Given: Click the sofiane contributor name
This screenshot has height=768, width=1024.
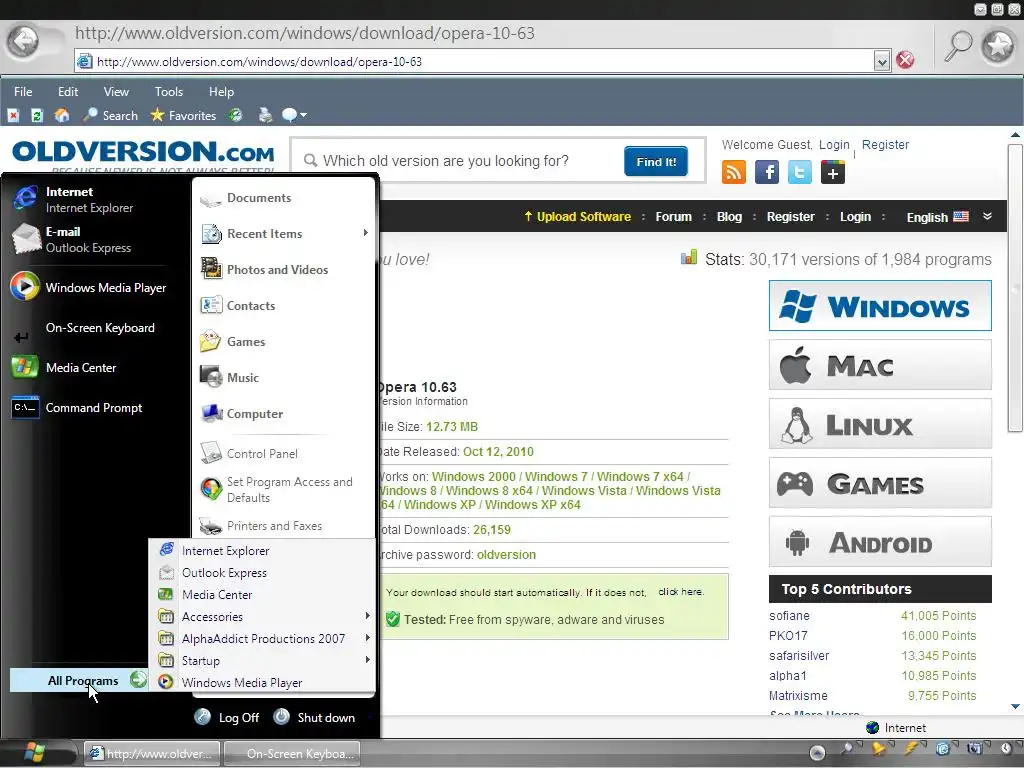Looking at the screenshot, I should 789,616.
